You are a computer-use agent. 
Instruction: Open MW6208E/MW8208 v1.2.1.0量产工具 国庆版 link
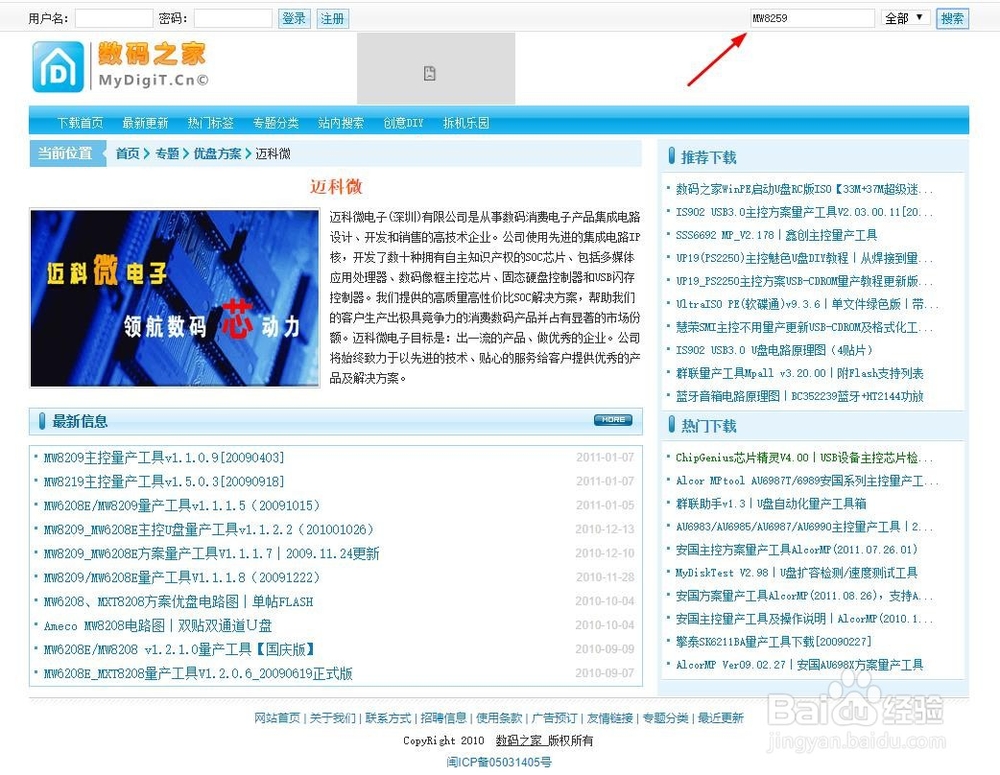click(179, 649)
